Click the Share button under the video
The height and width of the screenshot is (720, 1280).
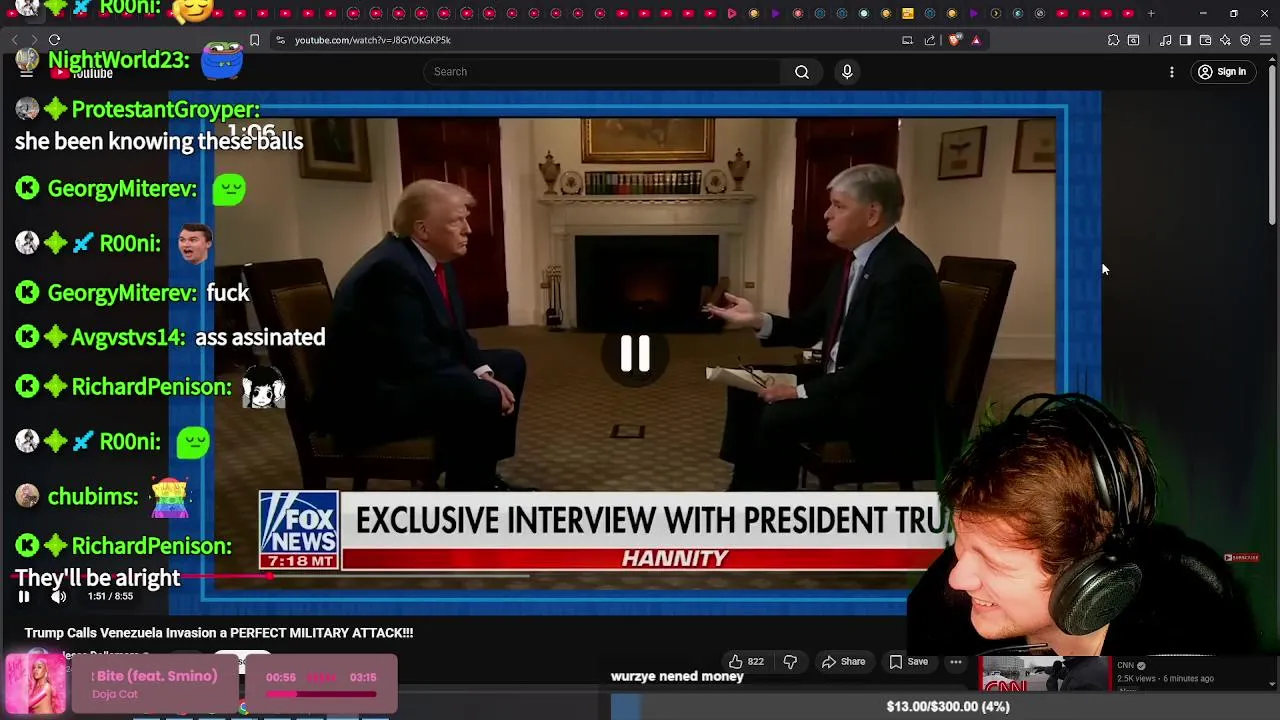(x=843, y=662)
